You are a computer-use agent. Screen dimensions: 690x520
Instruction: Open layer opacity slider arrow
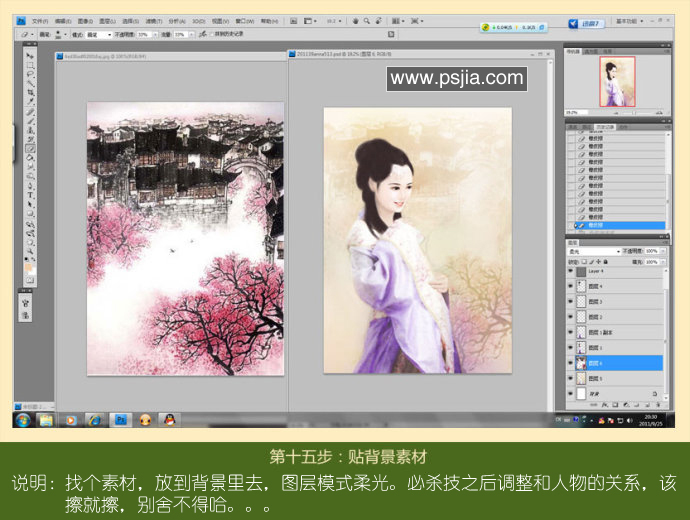pos(663,251)
